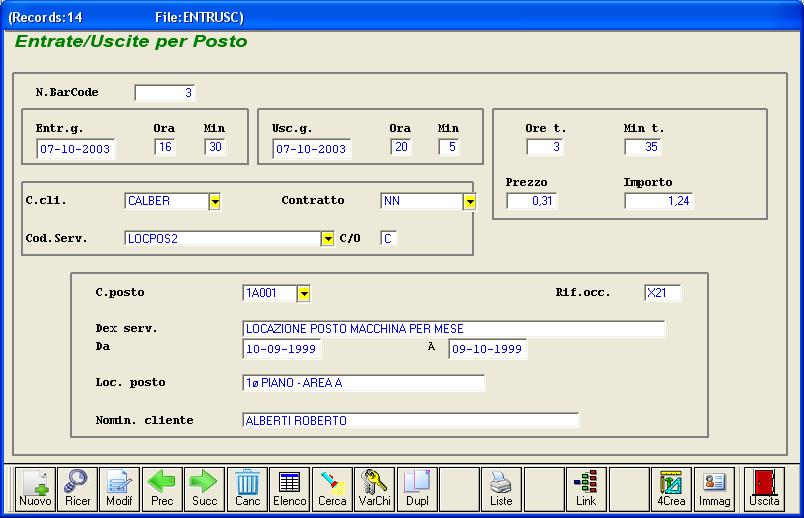Click the Link toolbar icon
Screen dimensions: 804x518
tap(586, 488)
